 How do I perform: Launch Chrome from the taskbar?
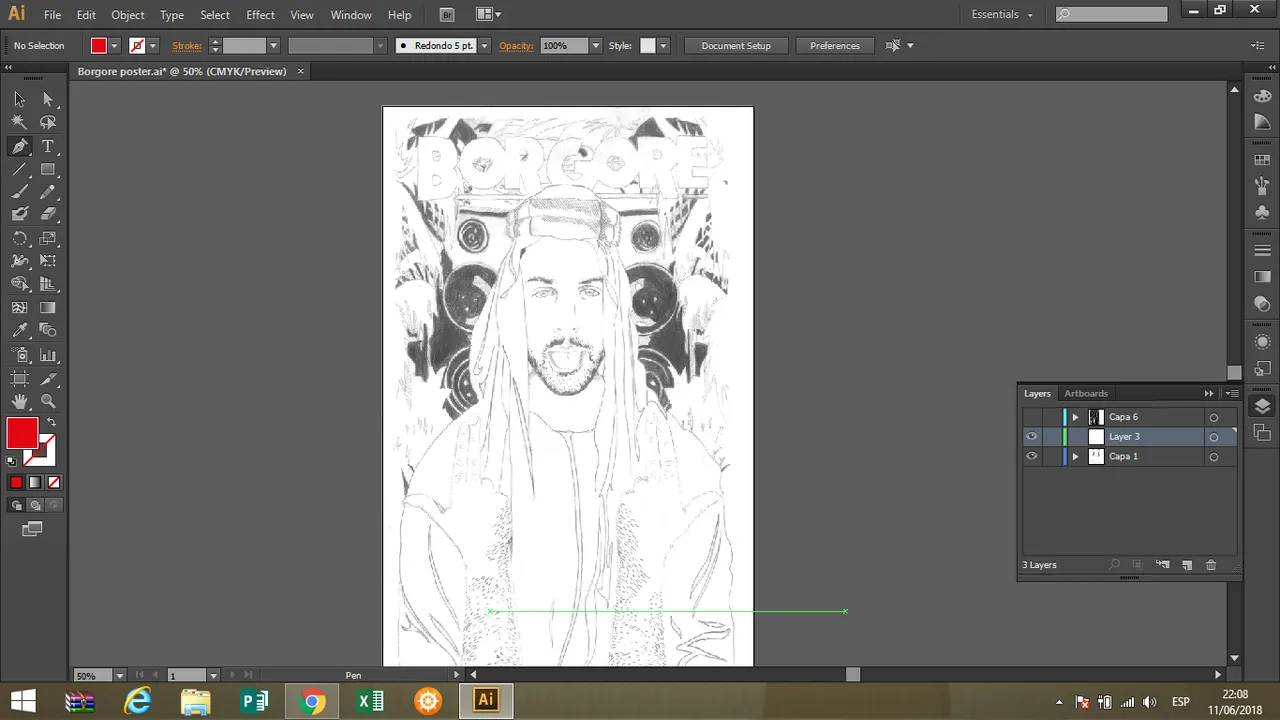312,701
